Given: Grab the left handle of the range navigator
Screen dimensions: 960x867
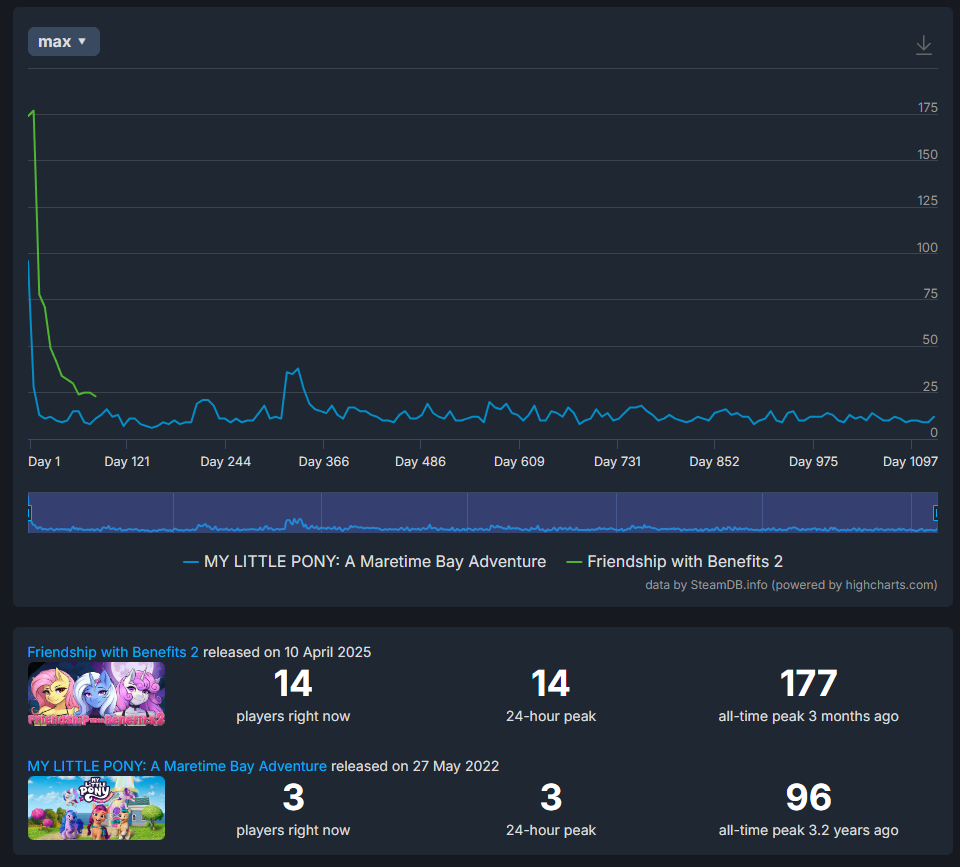Looking at the screenshot, I should pyautogui.click(x=29, y=512).
